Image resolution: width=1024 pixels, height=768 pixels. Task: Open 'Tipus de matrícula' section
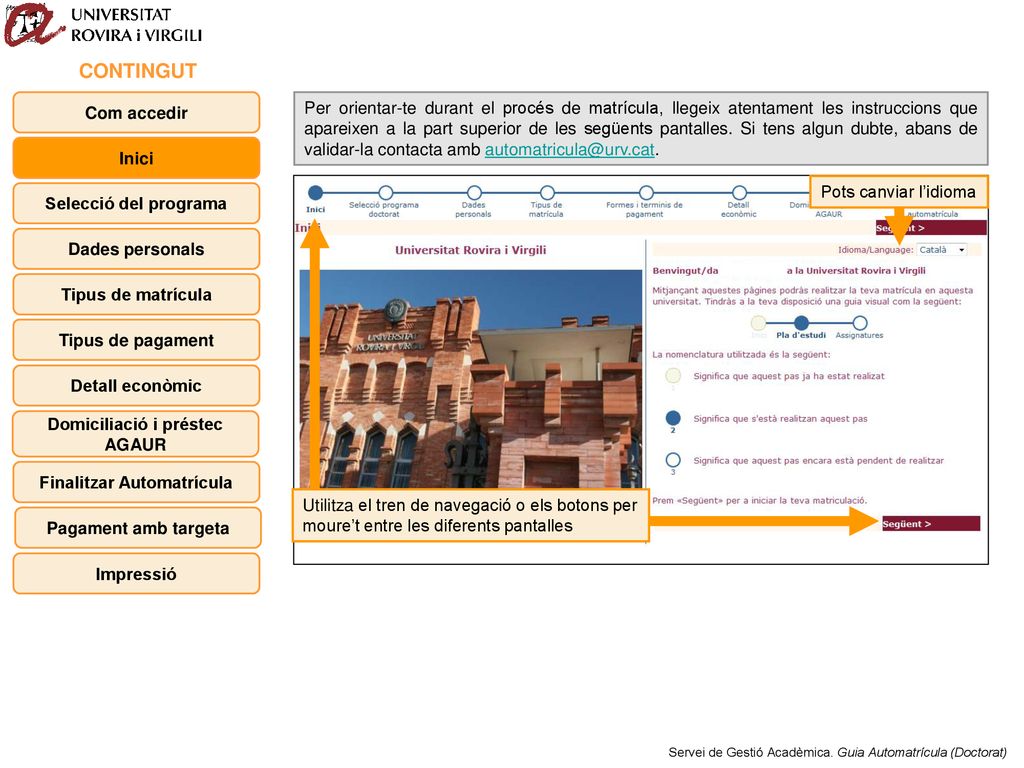point(136,295)
